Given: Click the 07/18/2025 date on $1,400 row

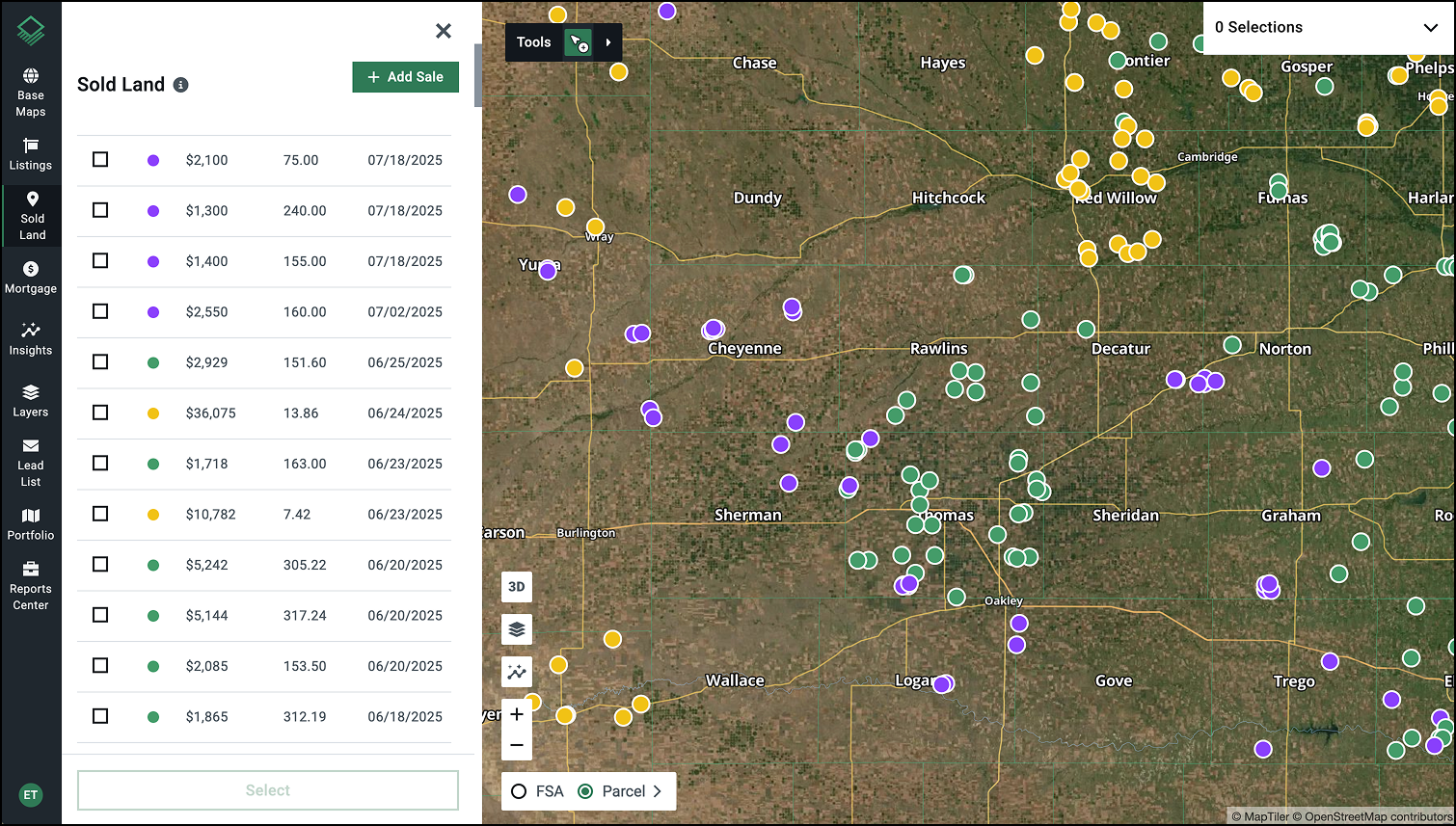Looking at the screenshot, I should click(x=405, y=261).
